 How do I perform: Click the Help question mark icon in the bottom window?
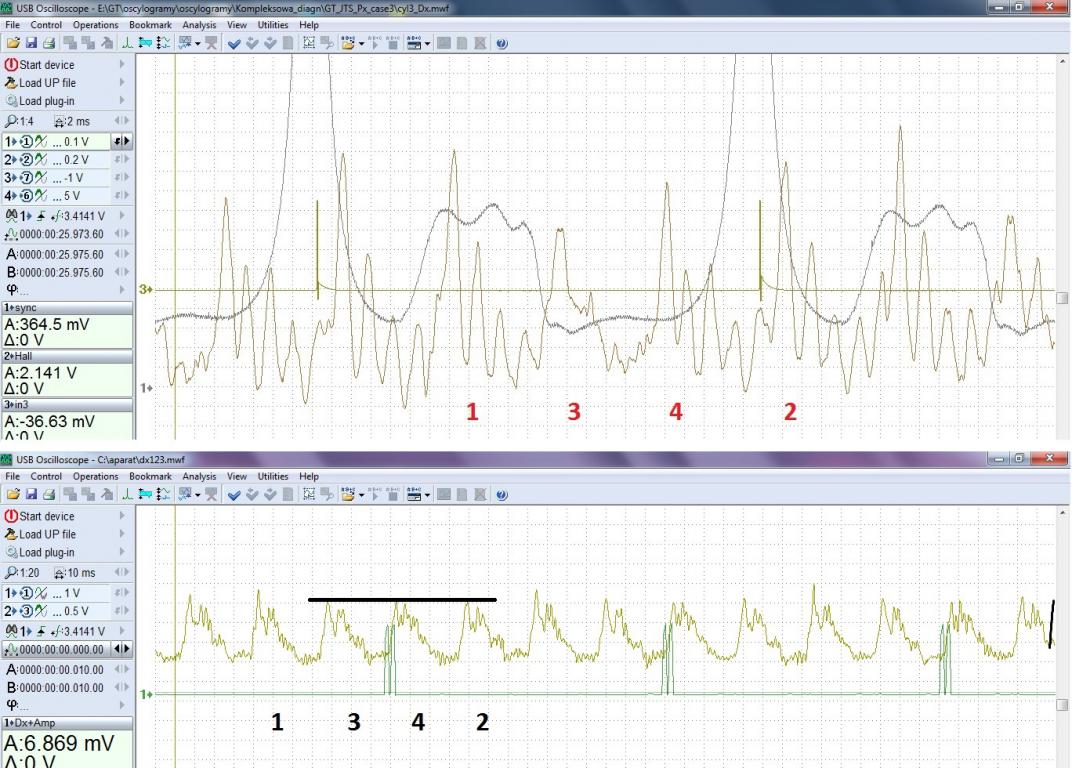[500, 495]
